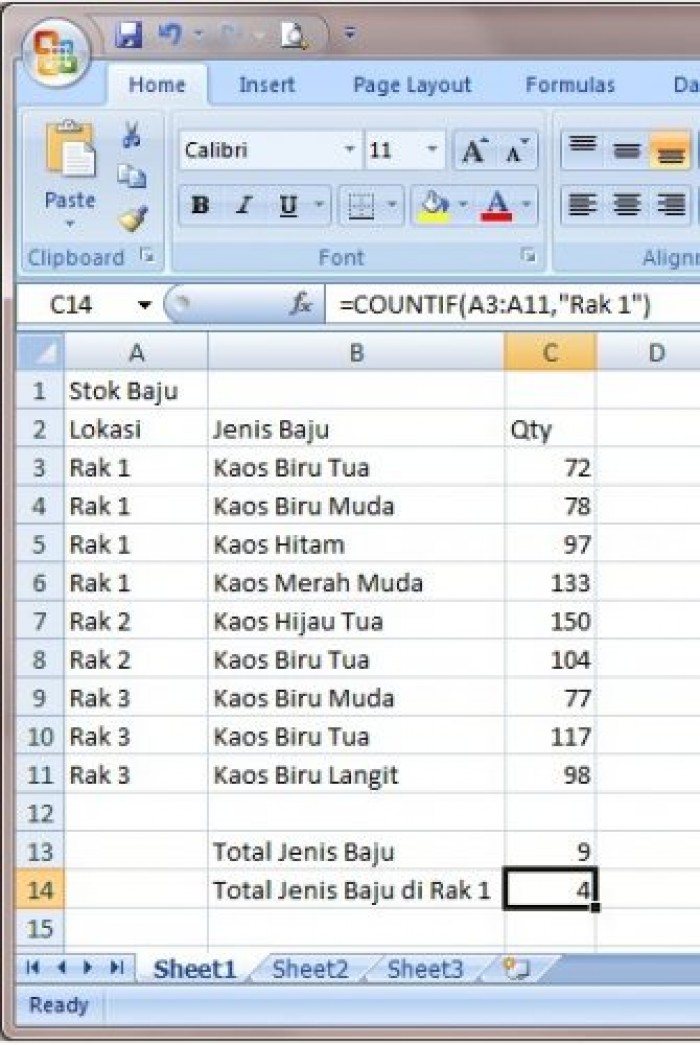Open the Underline style dropdown arrow
This screenshot has height=1045, width=700.
click(319, 205)
